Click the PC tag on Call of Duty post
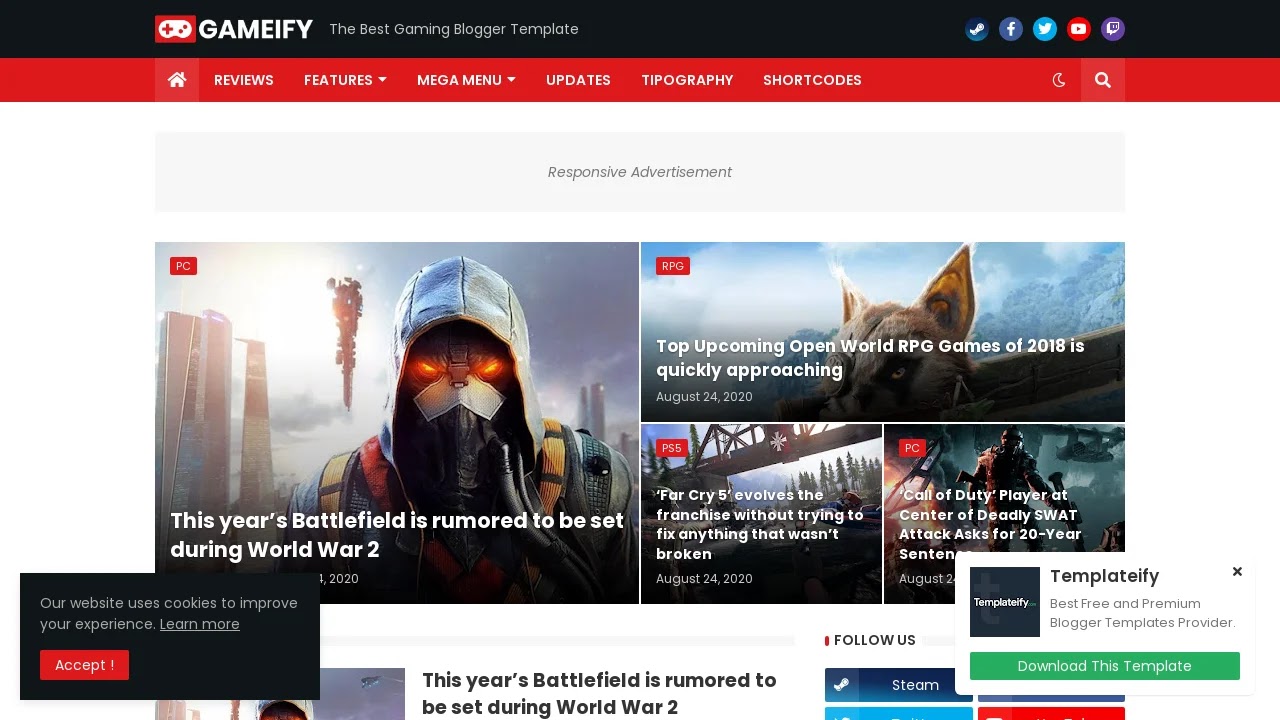The width and height of the screenshot is (1280, 720). click(912, 448)
